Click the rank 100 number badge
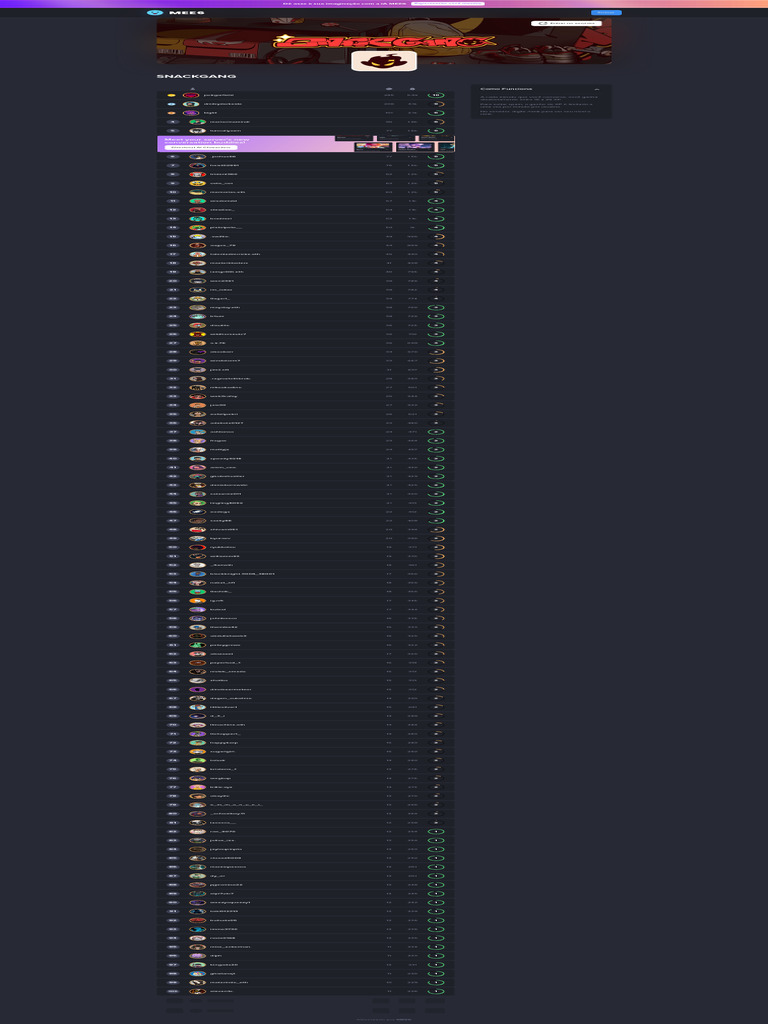The image size is (768, 1024). (172, 991)
